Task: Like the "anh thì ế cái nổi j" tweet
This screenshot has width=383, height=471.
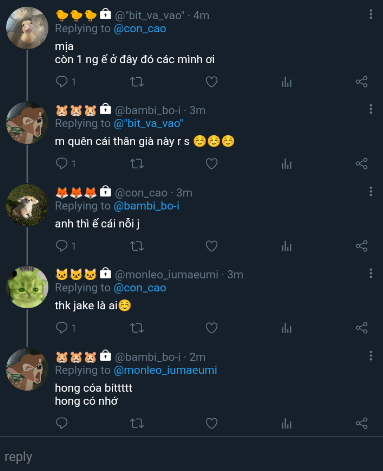Action: pos(211,246)
